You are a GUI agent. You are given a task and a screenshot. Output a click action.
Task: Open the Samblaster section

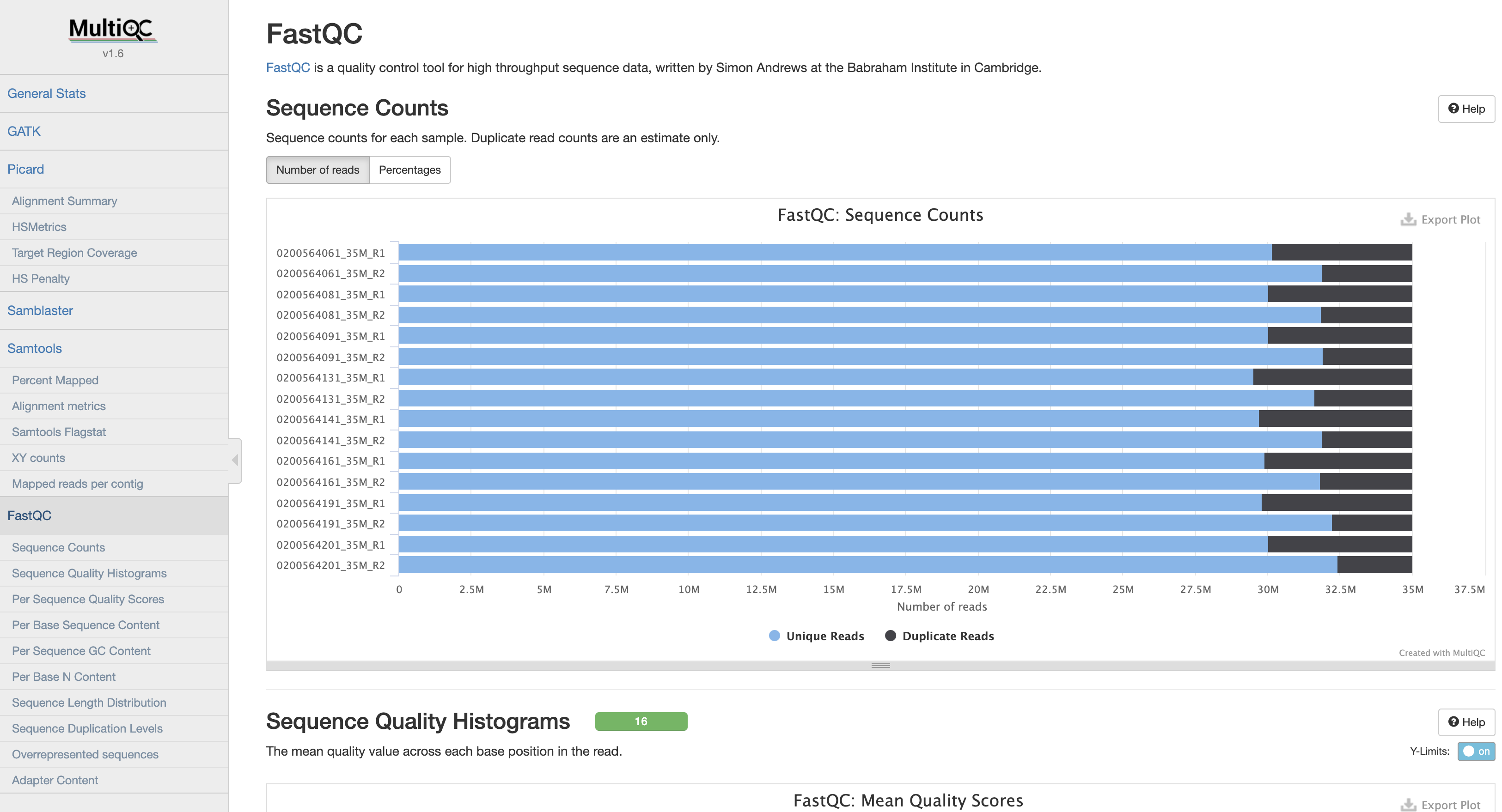pos(114,311)
